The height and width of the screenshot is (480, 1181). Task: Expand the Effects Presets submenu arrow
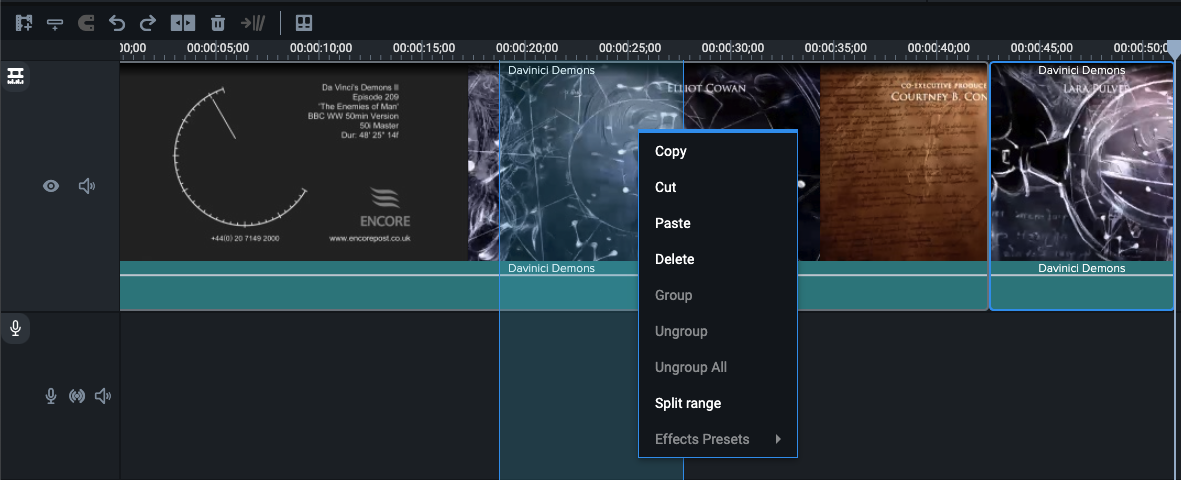tap(778, 439)
